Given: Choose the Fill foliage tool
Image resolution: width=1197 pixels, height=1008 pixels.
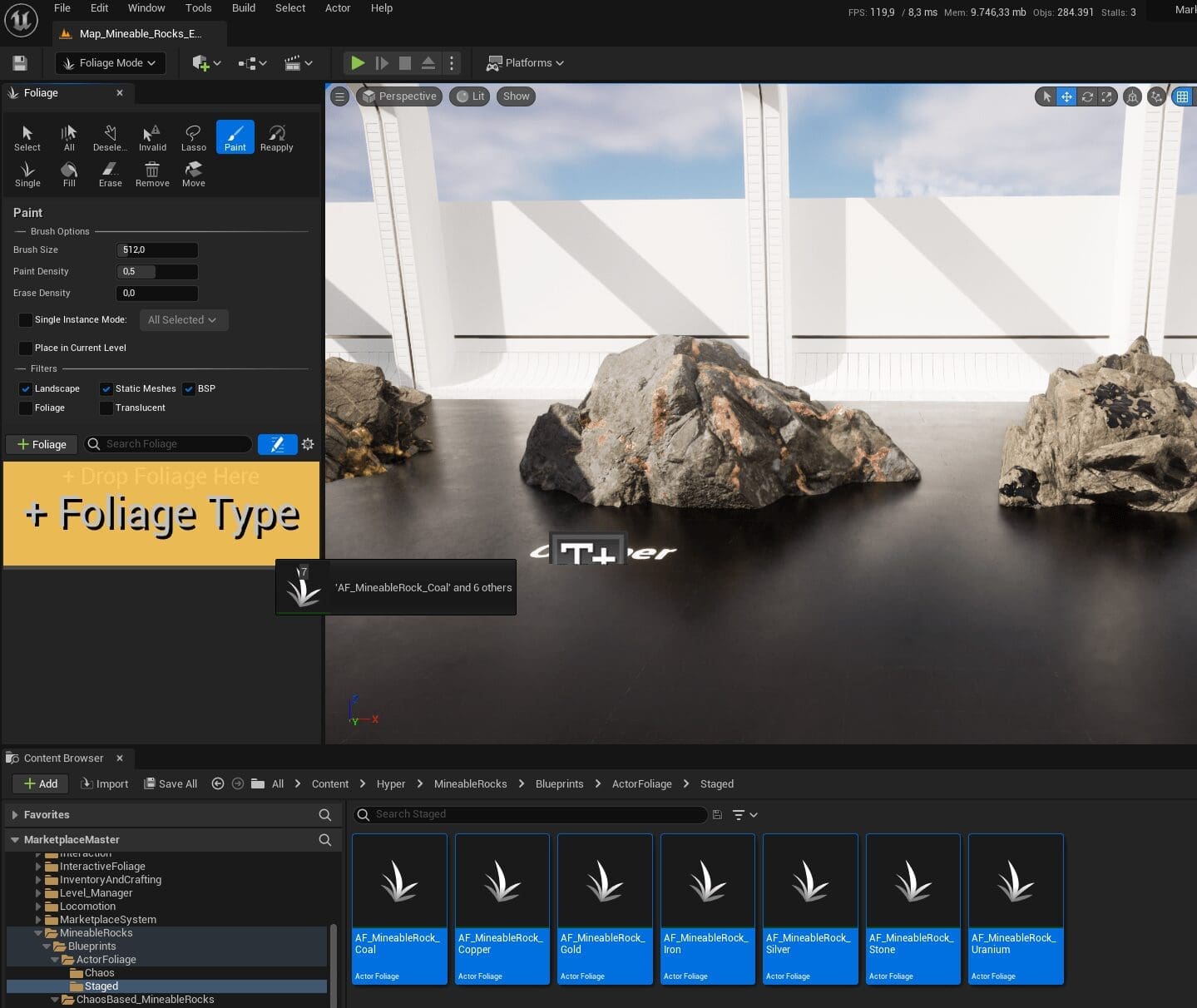Looking at the screenshot, I should pyautogui.click(x=69, y=174).
